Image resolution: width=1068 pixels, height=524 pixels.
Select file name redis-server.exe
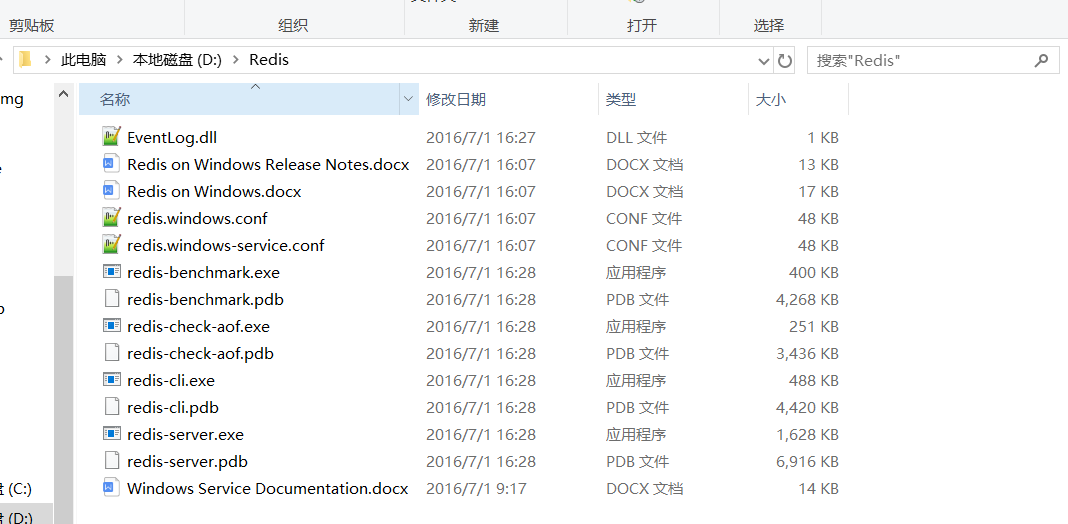185,434
